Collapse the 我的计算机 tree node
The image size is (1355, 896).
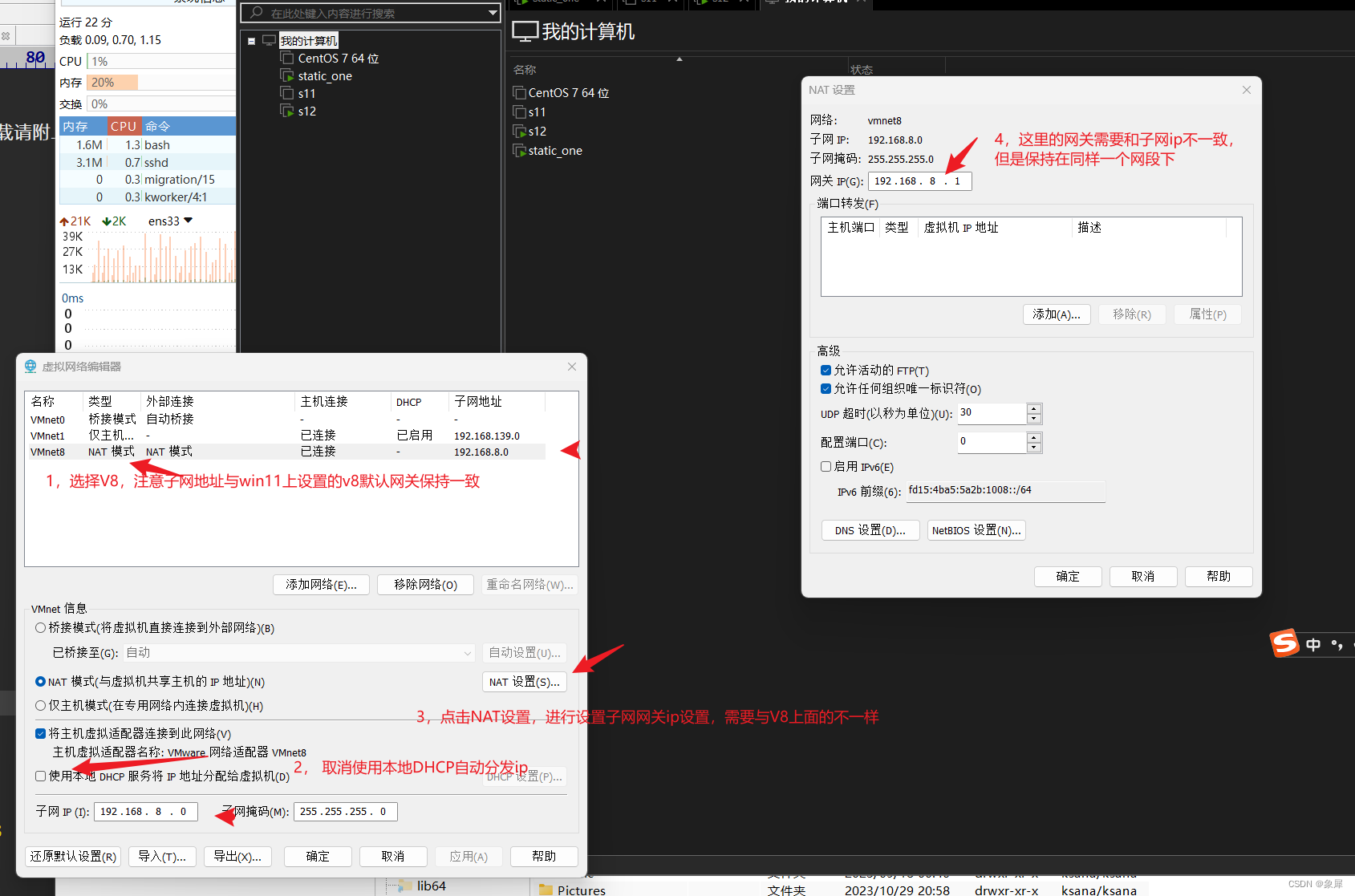(x=251, y=41)
